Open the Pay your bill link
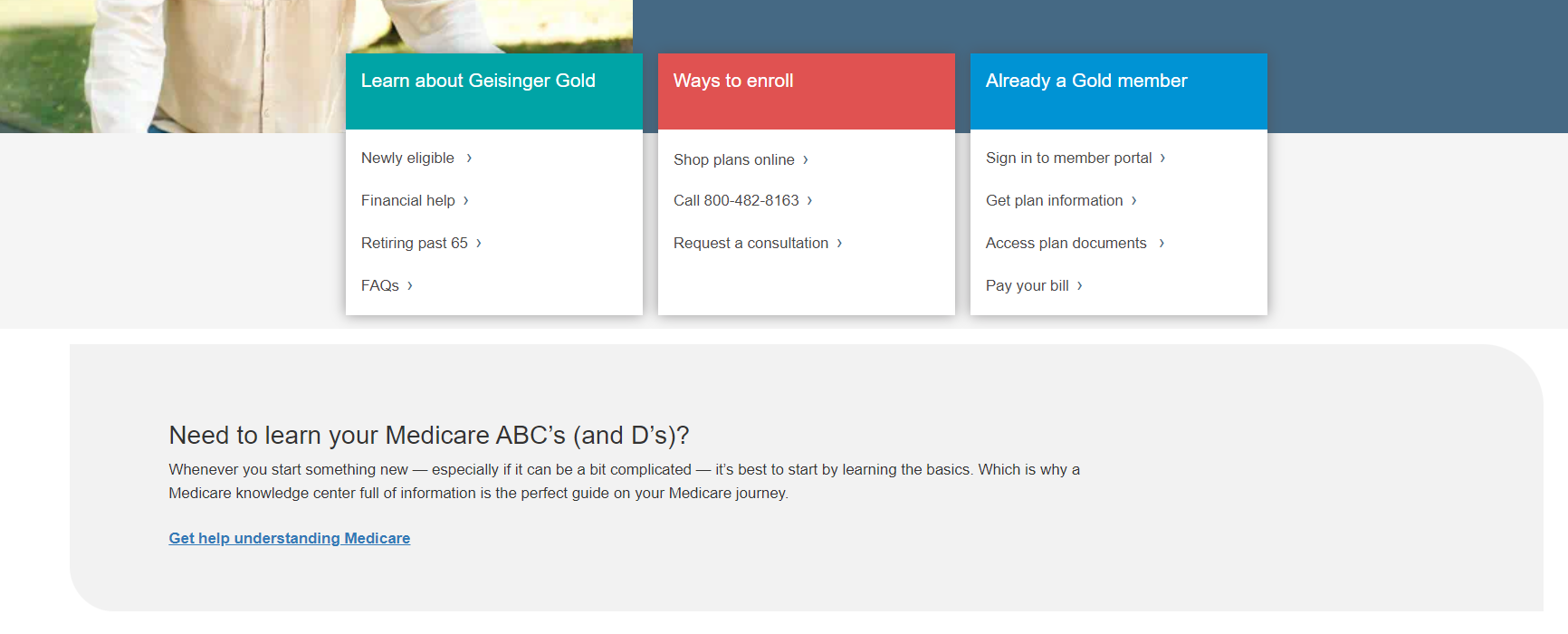This screenshot has width=1568, height=634. coord(1027,285)
